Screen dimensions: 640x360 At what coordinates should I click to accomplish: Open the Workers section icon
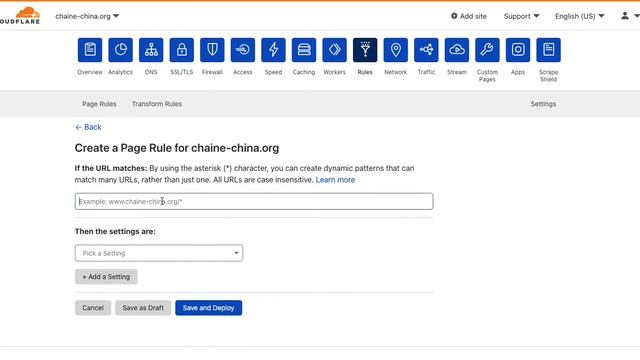point(334,50)
